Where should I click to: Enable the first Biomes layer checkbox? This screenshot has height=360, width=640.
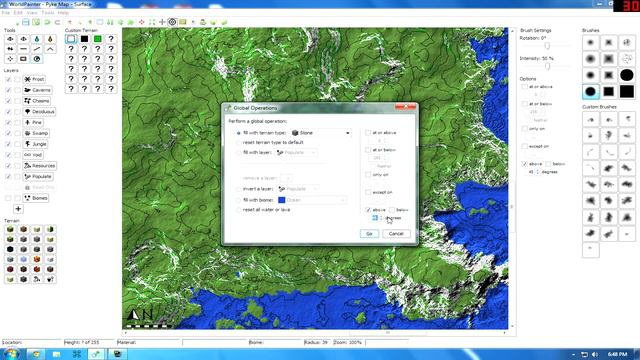[x=8, y=198]
